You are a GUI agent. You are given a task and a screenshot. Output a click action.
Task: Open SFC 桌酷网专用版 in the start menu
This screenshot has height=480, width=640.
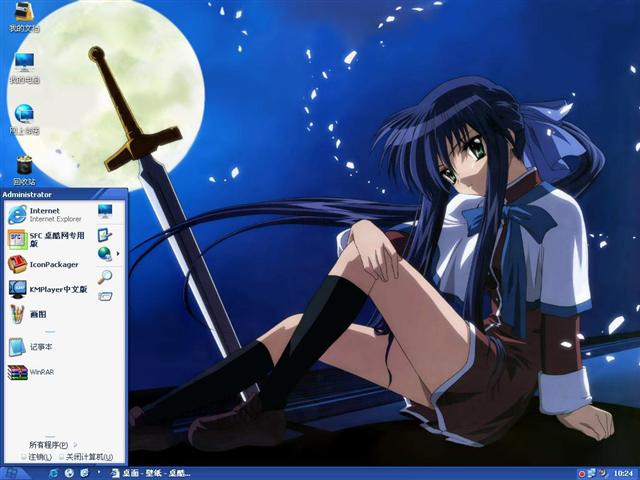[47, 239]
